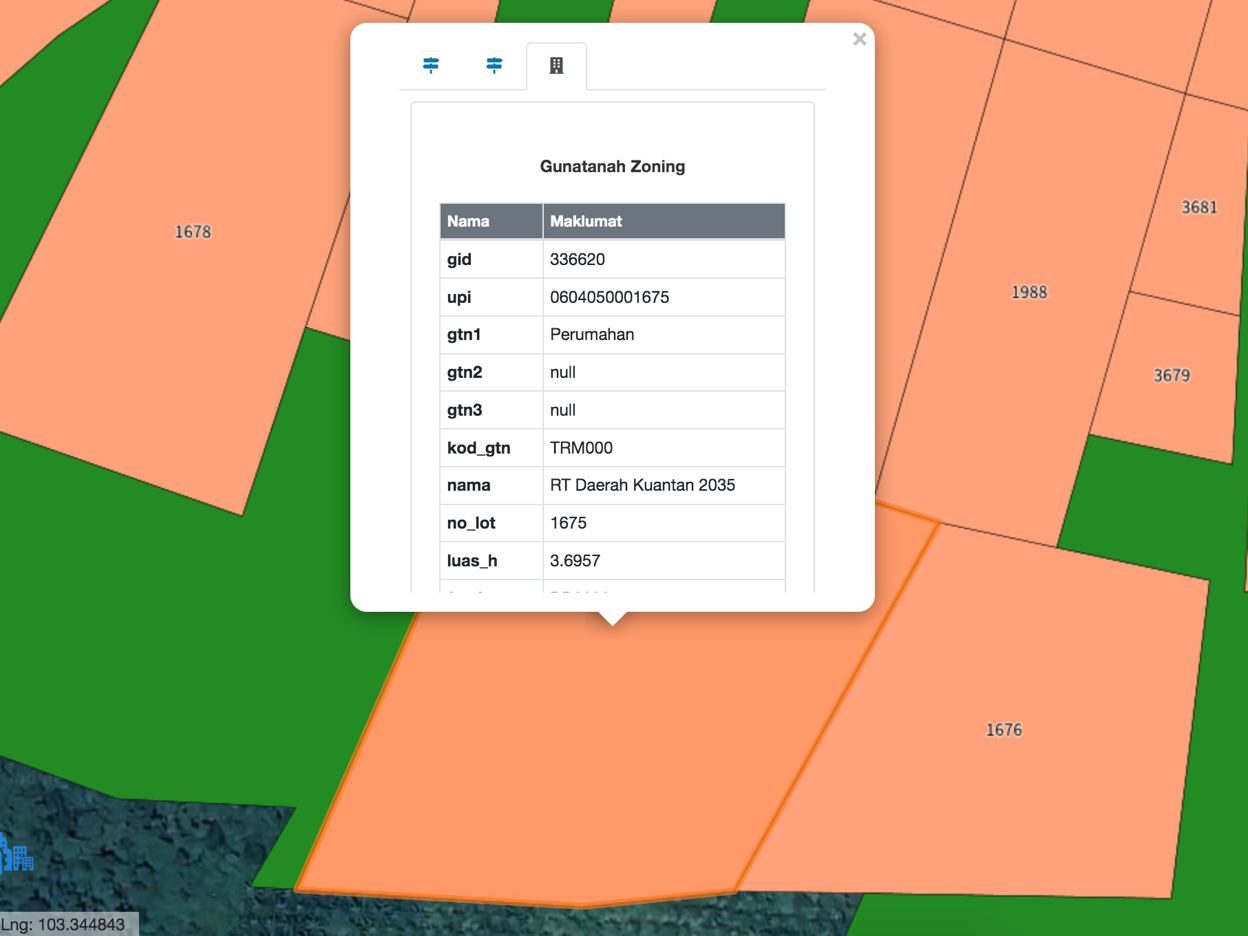This screenshot has width=1248, height=936.
Task: Click the blue building icon on the map edge
Action: (x=17, y=853)
